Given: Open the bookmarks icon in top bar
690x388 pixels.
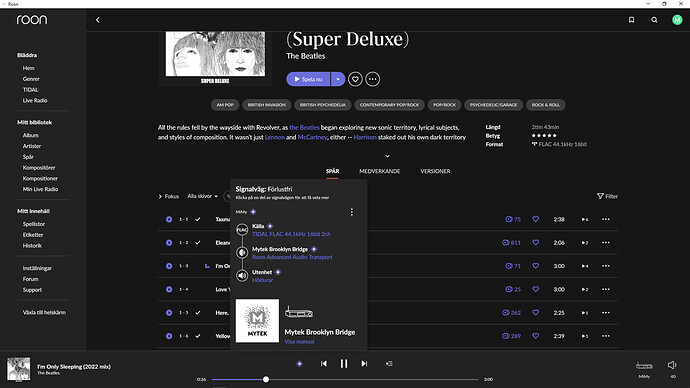Looking at the screenshot, I should pos(631,20).
